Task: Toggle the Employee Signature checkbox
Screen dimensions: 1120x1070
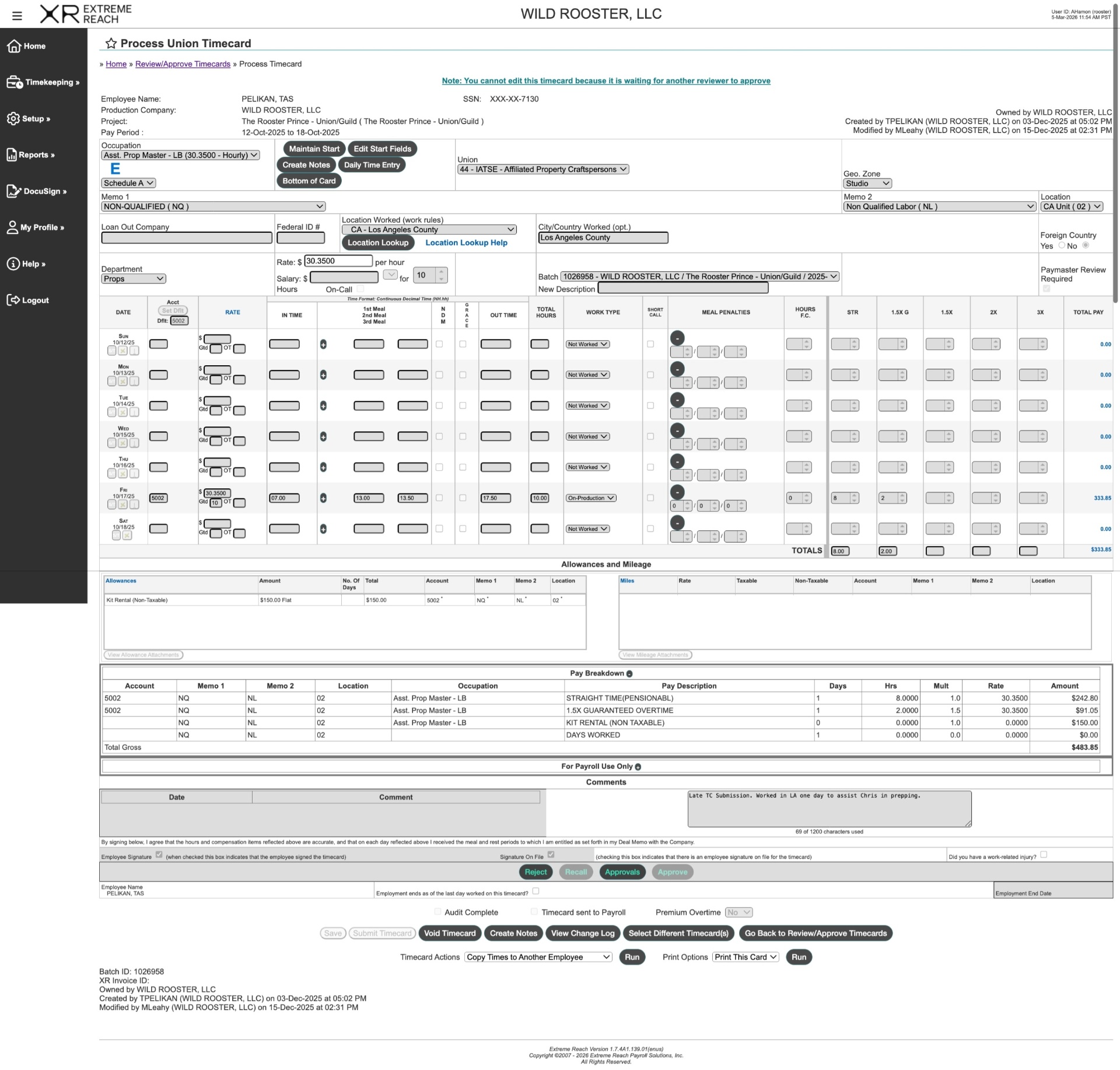Action: coord(159,855)
